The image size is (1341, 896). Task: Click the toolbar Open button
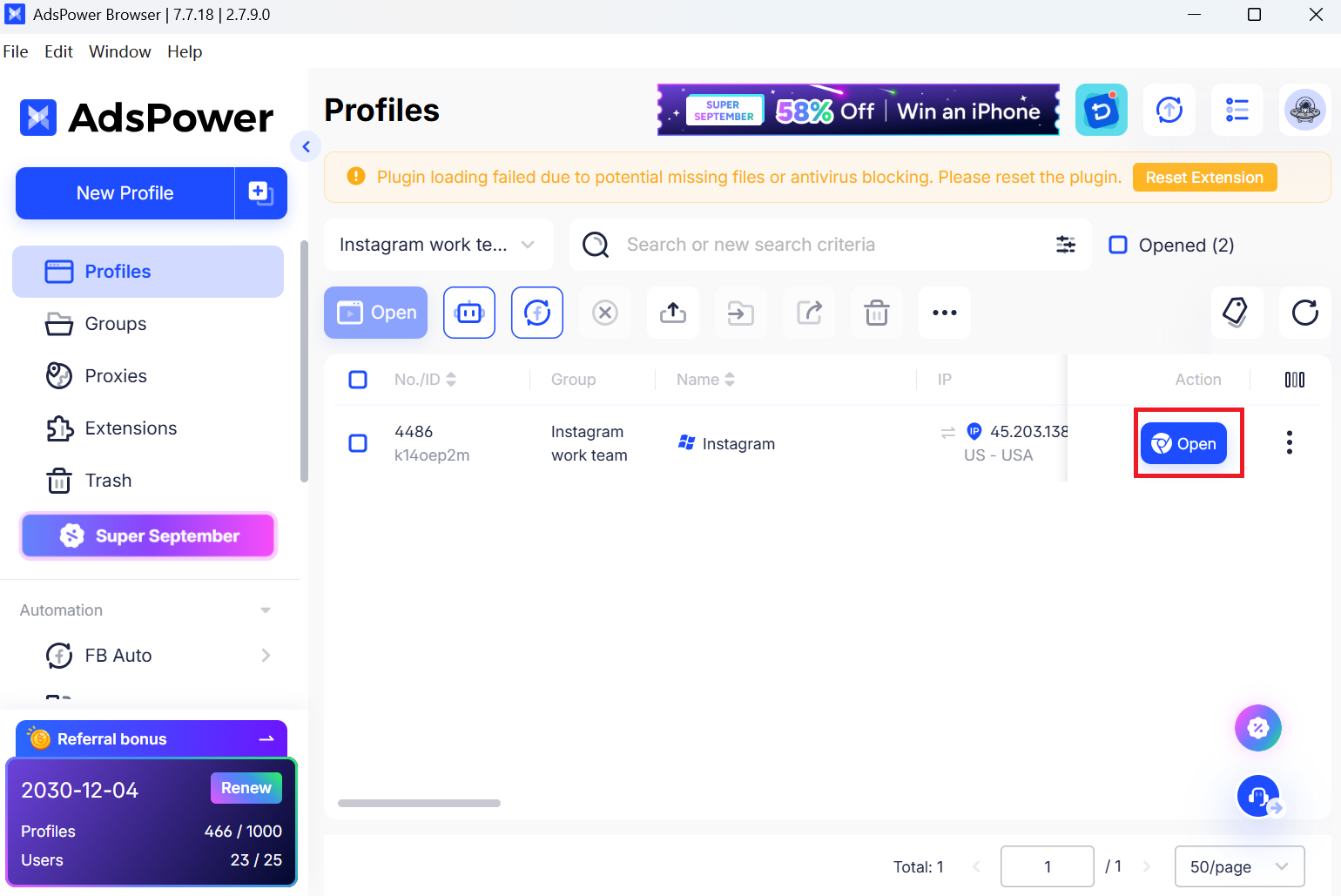[x=376, y=313]
